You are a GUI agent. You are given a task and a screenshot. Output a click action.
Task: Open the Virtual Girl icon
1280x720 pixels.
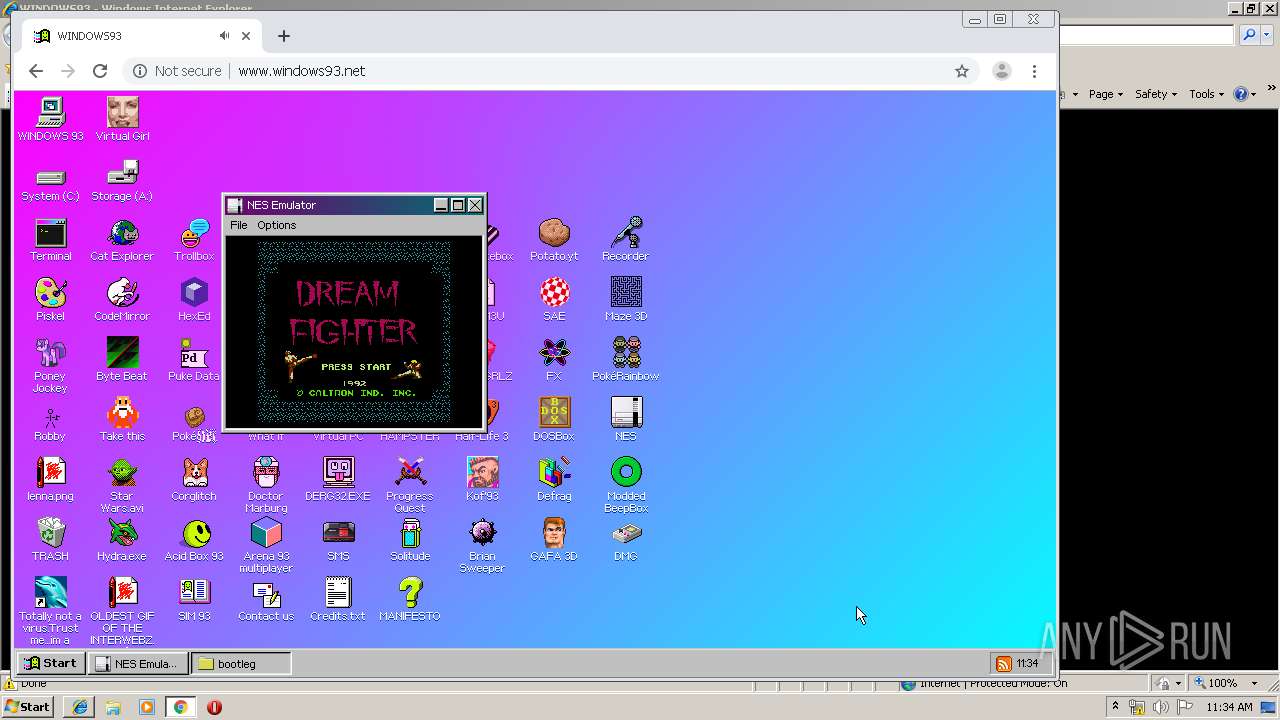coord(122,119)
